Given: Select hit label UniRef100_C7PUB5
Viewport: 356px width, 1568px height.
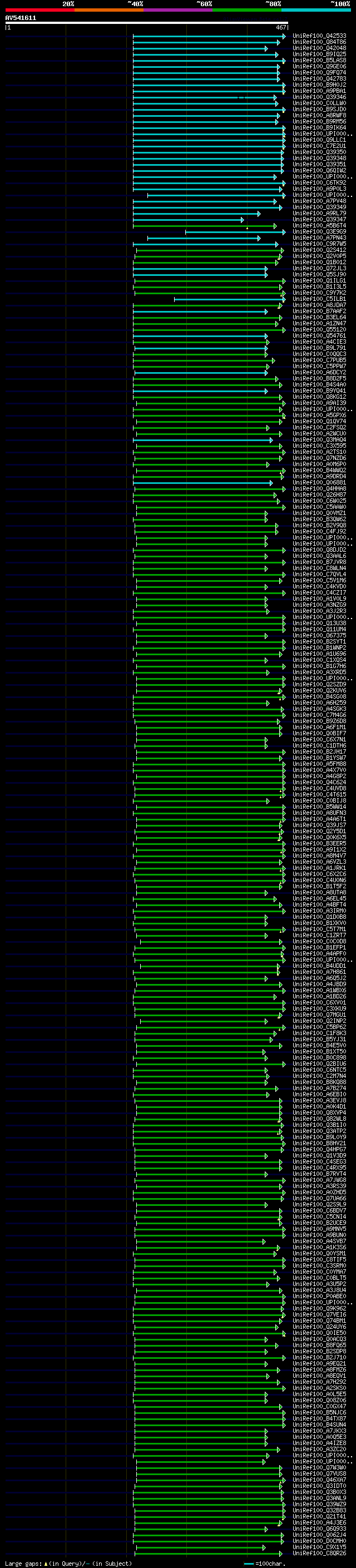Looking at the screenshot, I should (x=319, y=360).
